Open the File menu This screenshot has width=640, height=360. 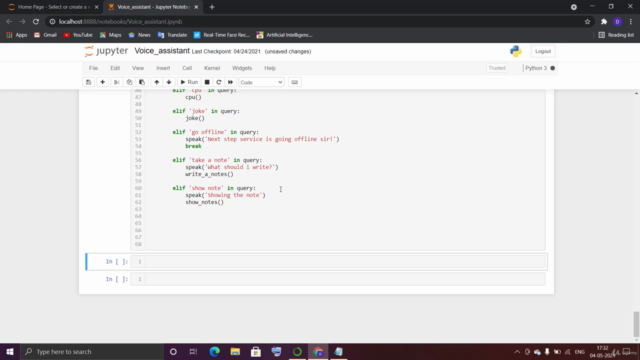coord(93,68)
